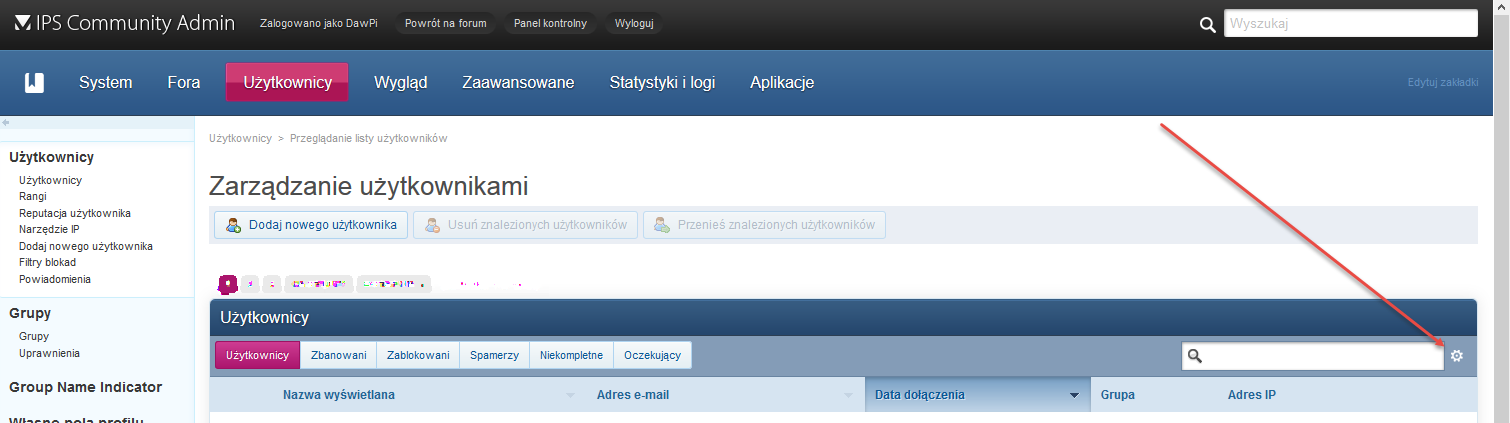Click the Wyloguj button
The height and width of the screenshot is (423, 1510).
(634, 23)
